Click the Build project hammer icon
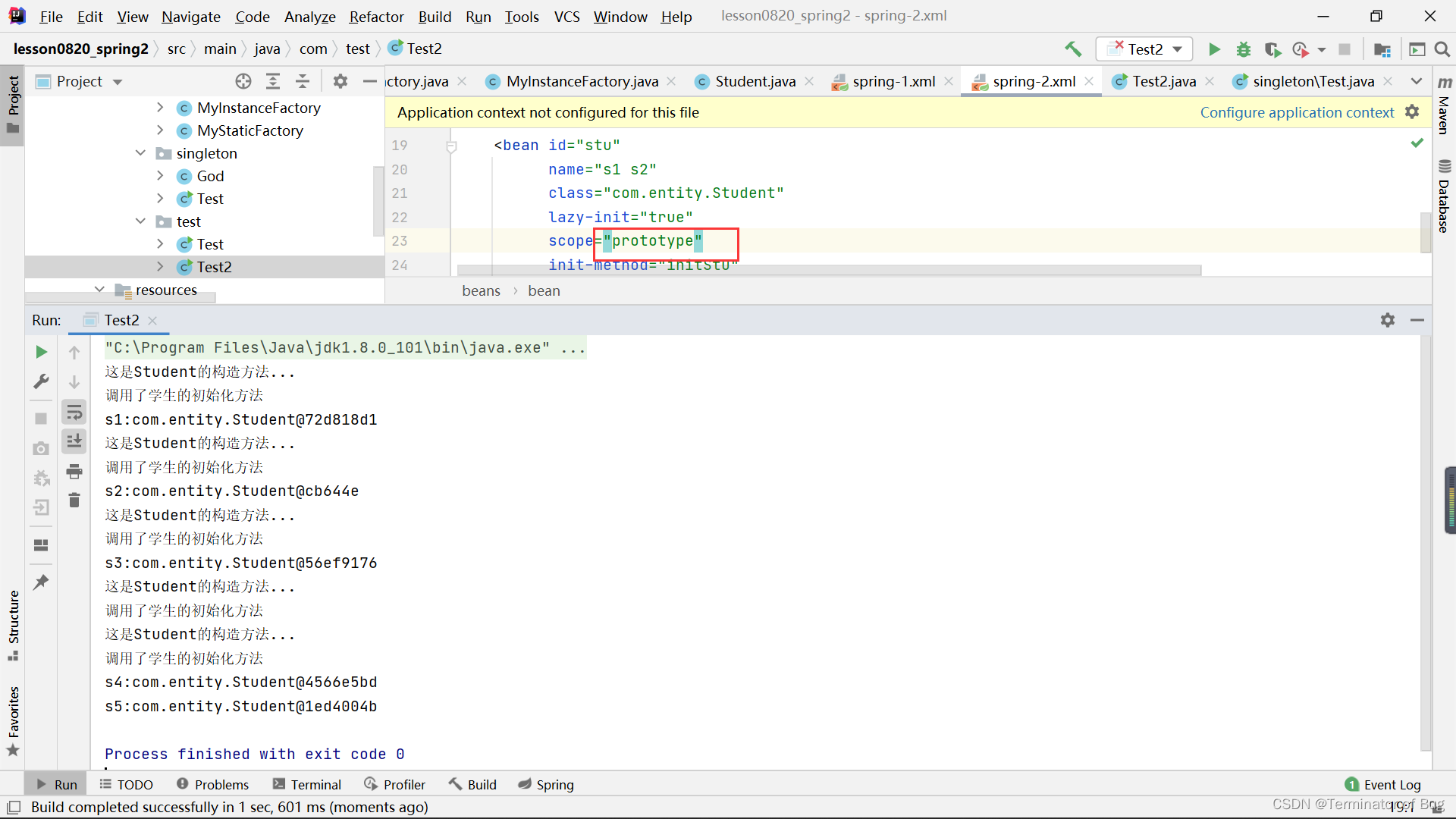This screenshot has height=819, width=1456. pos(1073,49)
